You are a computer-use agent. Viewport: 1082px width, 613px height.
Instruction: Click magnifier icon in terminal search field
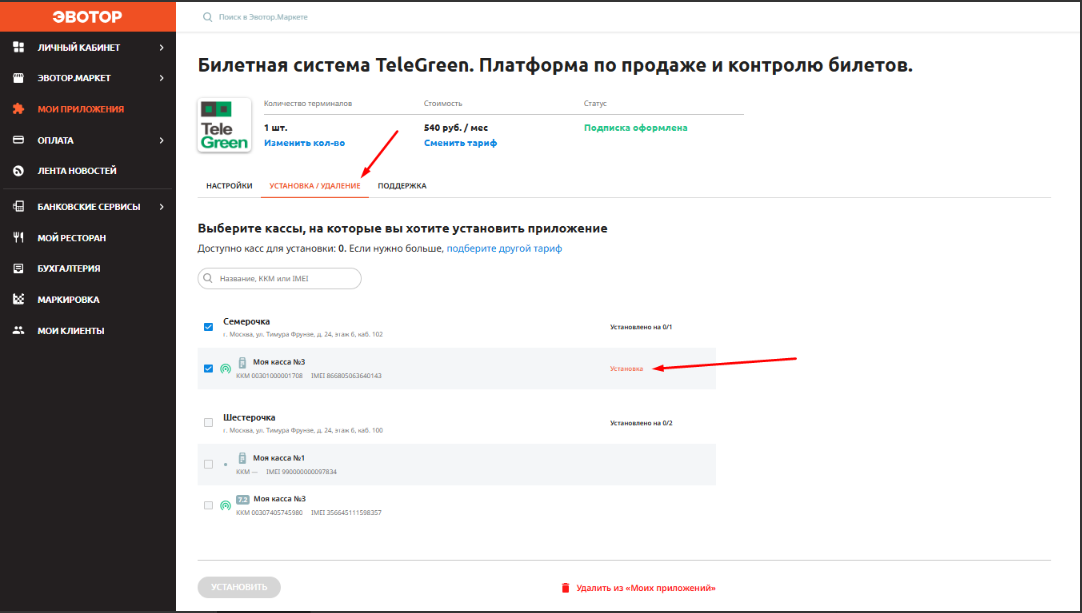(208, 278)
